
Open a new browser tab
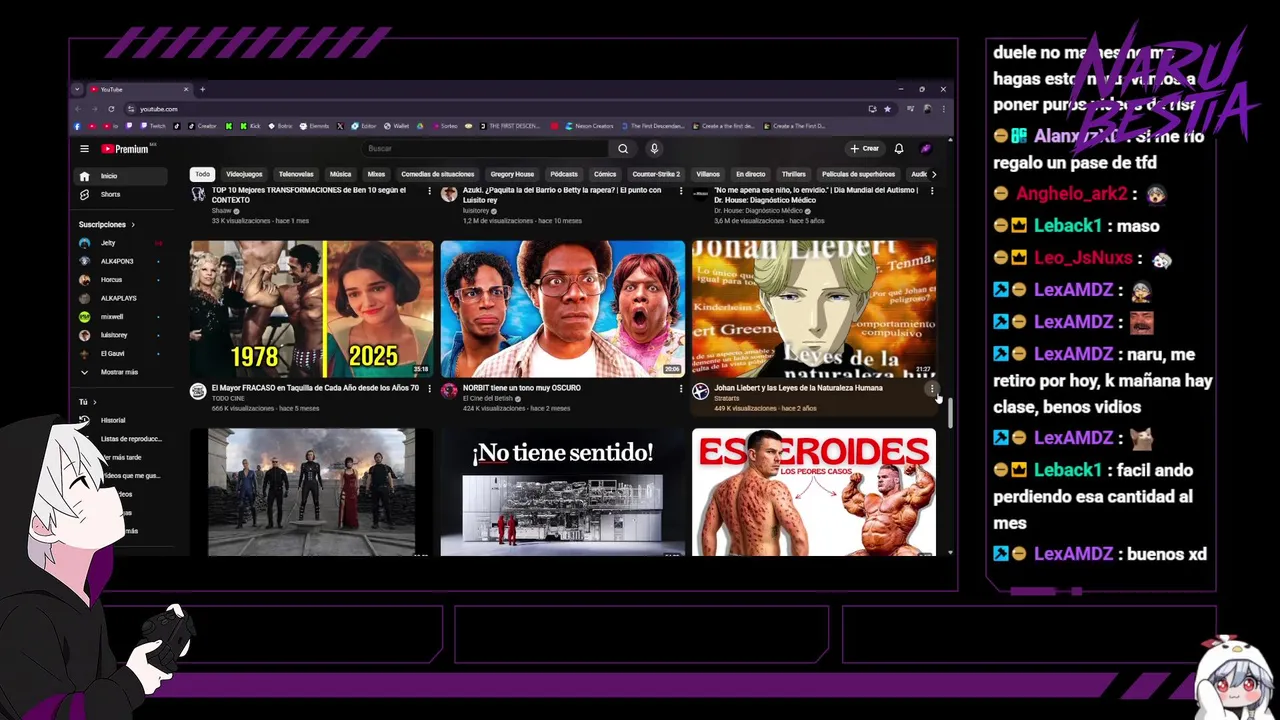click(202, 89)
